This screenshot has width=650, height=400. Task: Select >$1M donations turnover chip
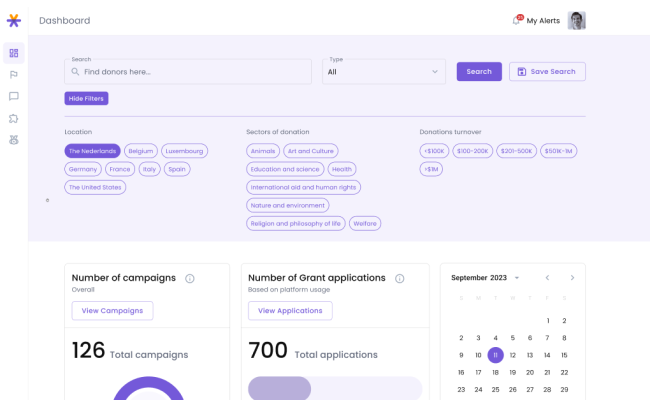[x=431, y=169]
